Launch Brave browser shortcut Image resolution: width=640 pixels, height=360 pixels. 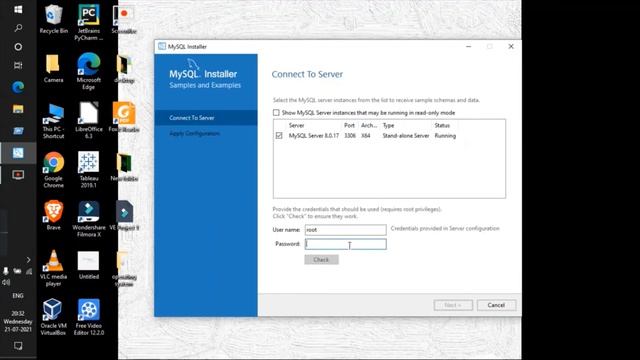[53, 216]
